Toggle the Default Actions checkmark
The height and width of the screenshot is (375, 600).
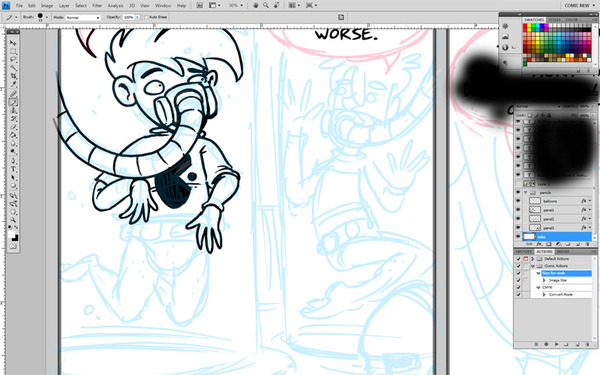coord(518,259)
